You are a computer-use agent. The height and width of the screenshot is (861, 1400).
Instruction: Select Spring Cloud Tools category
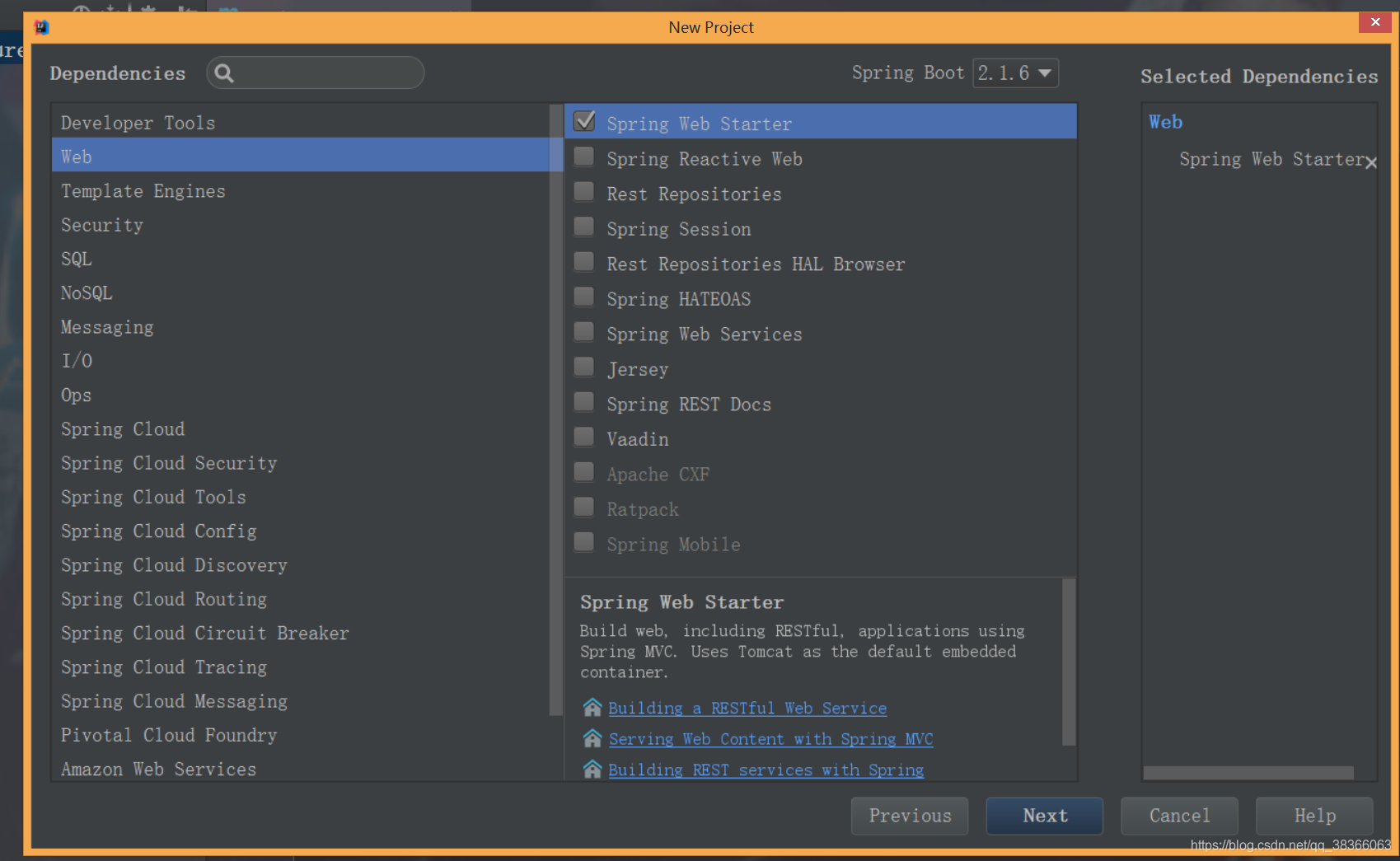[x=300, y=498]
